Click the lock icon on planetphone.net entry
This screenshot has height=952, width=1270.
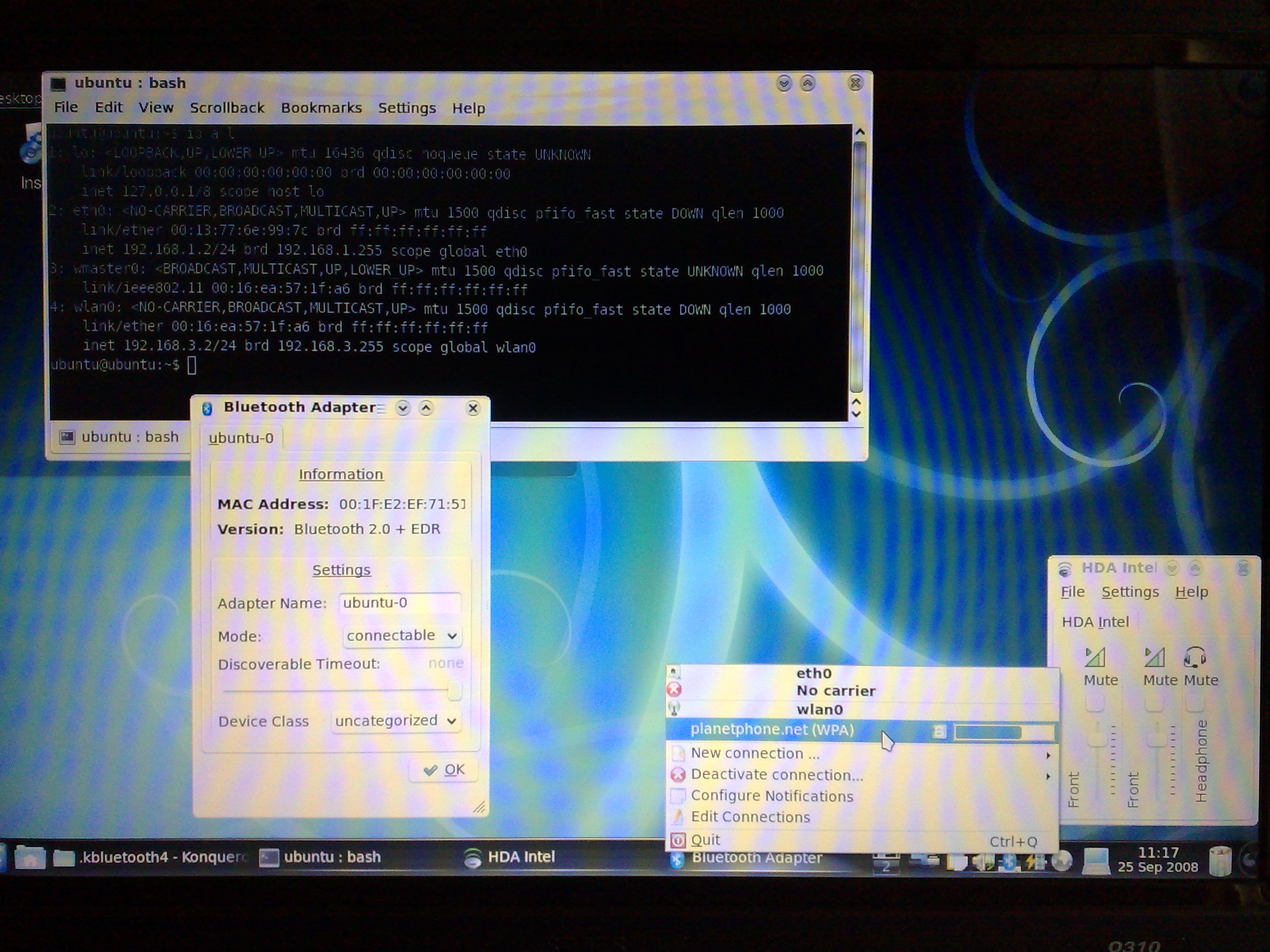(x=939, y=731)
